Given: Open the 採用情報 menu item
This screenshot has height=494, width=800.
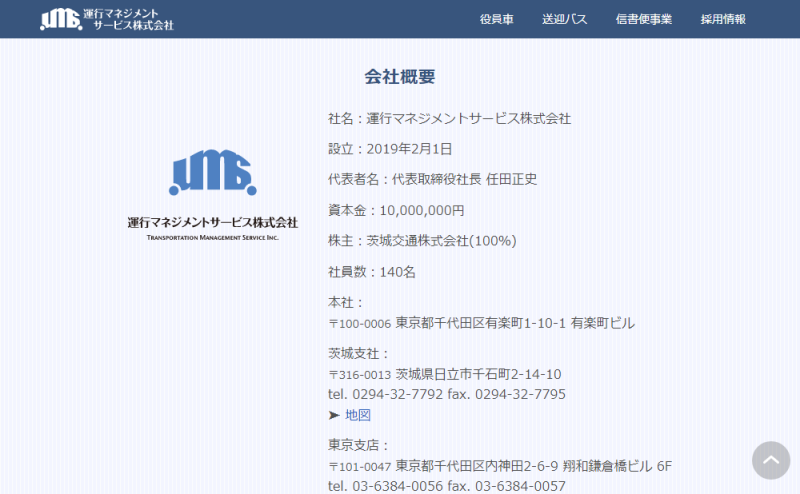Looking at the screenshot, I should click(x=723, y=19).
